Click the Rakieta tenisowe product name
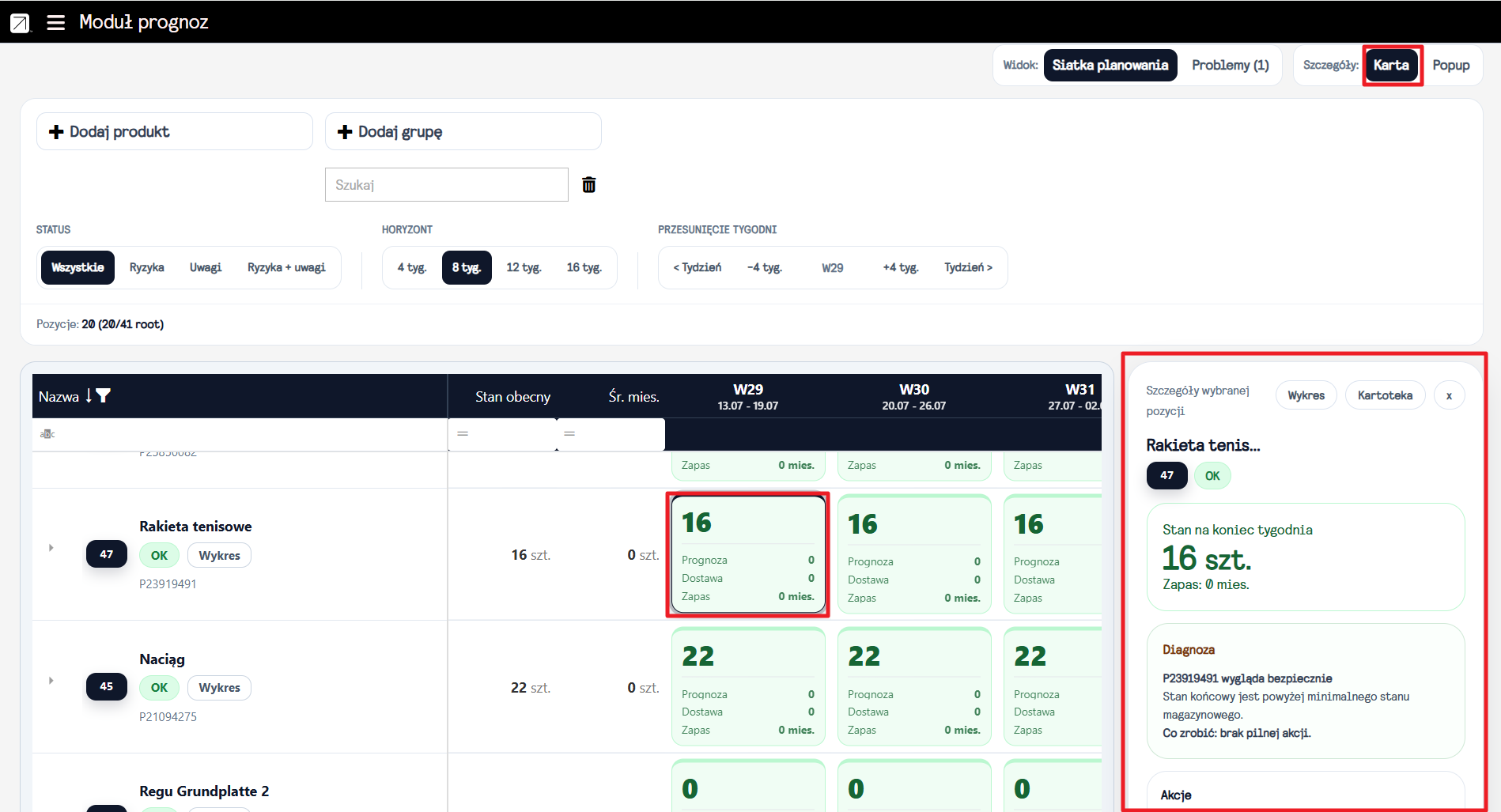 (195, 527)
